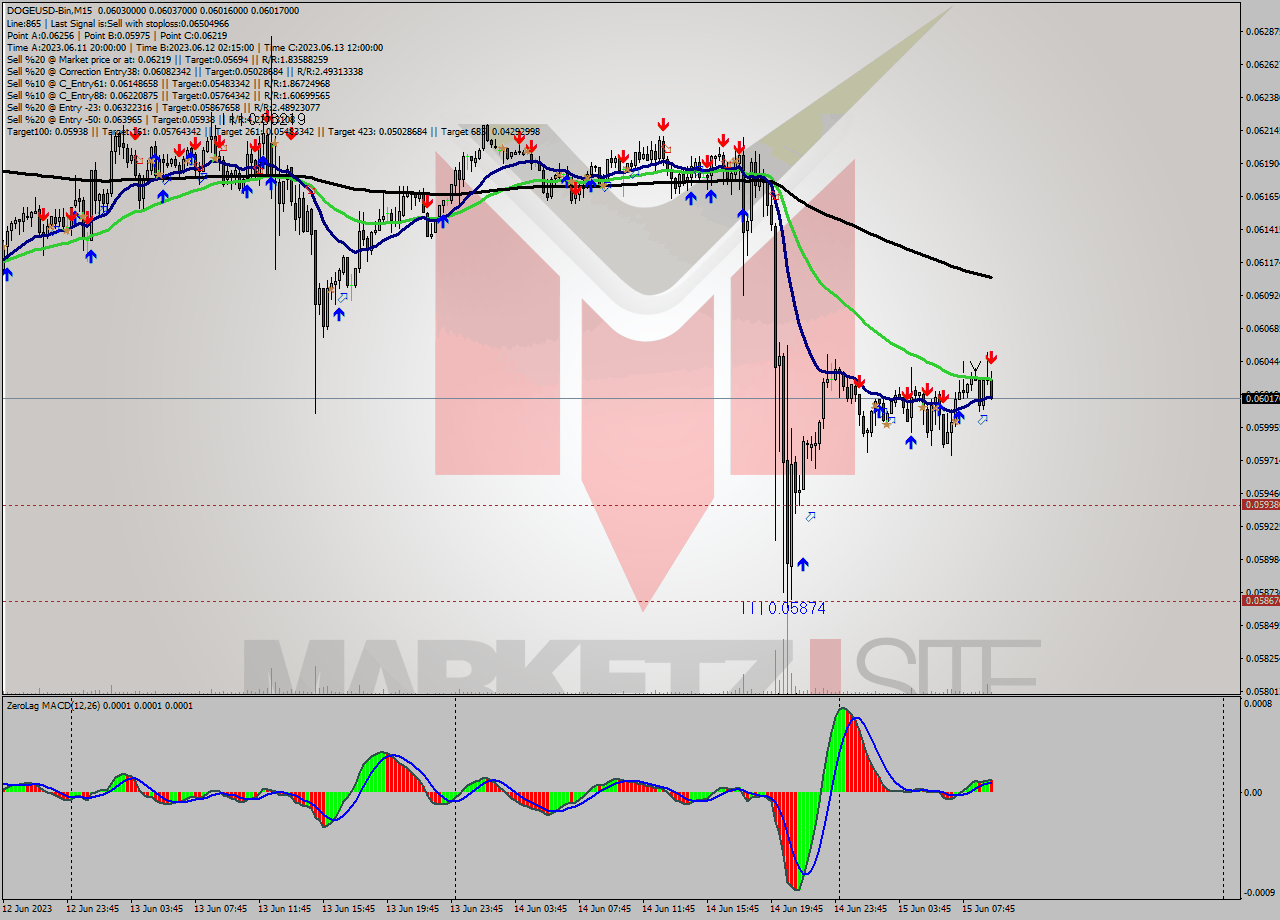The width and height of the screenshot is (1280, 920).
Task: Click the 'Sell %10 @ C_Entry61' line
Action: (168, 83)
